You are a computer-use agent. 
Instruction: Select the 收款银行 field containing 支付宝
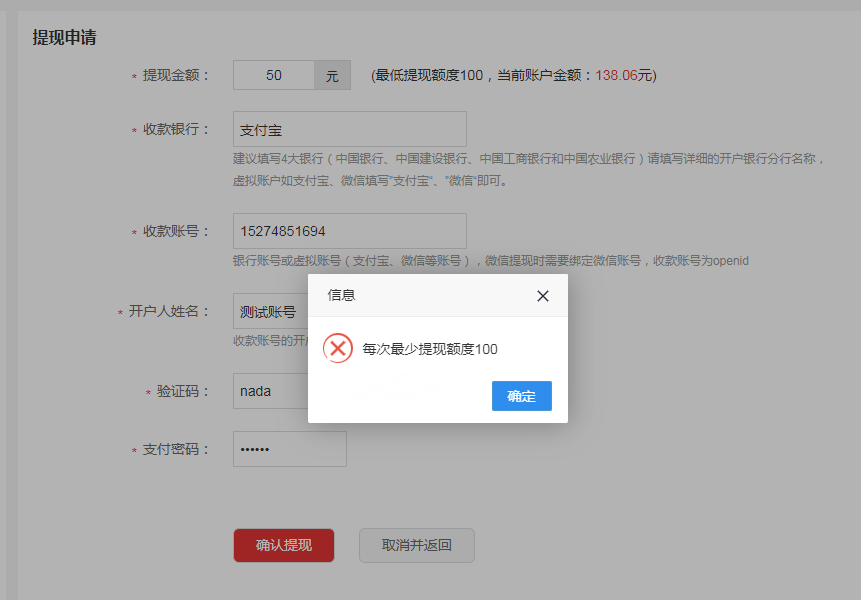[x=349, y=129]
